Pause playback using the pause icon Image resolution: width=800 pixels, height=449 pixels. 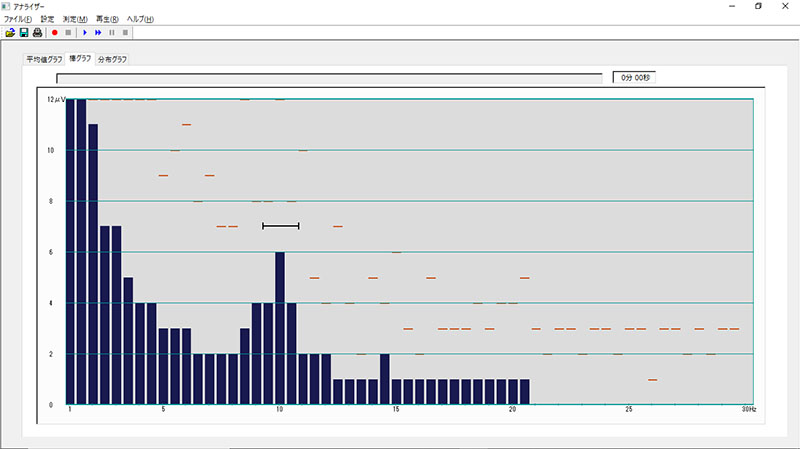click(112, 33)
